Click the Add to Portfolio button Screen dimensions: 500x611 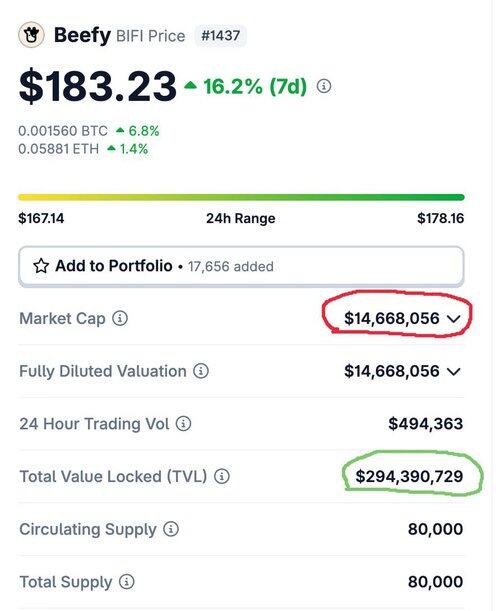(241, 266)
